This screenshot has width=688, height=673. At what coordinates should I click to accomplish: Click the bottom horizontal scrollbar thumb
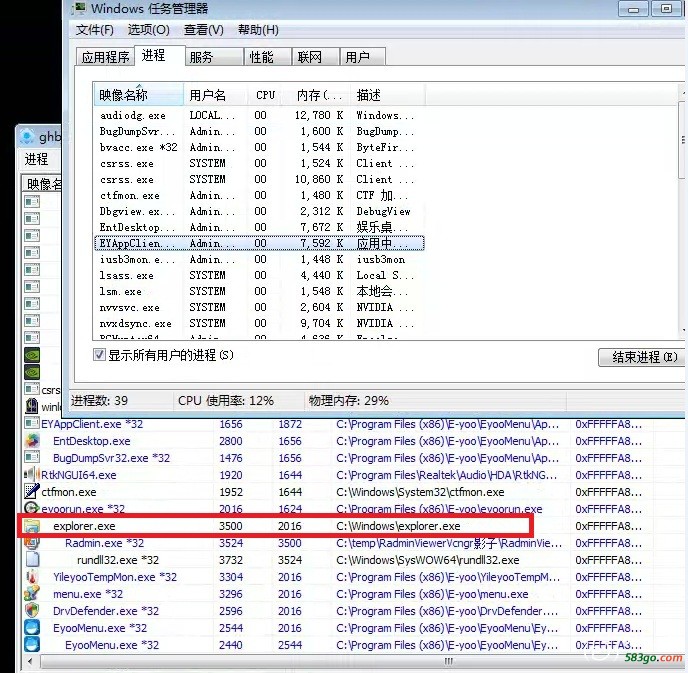tap(448, 662)
